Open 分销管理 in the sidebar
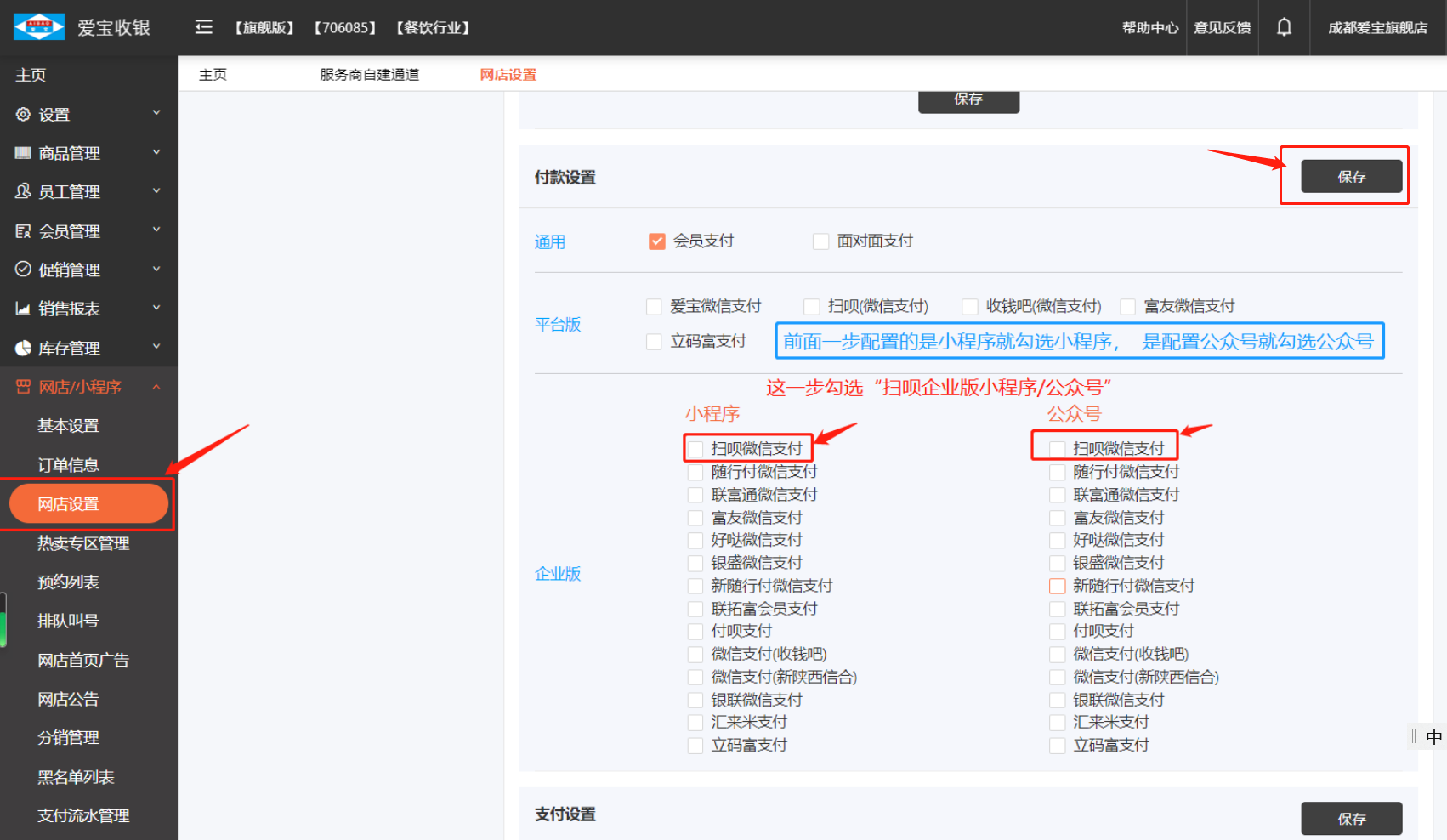Image resolution: width=1447 pixels, height=840 pixels. coord(68,738)
